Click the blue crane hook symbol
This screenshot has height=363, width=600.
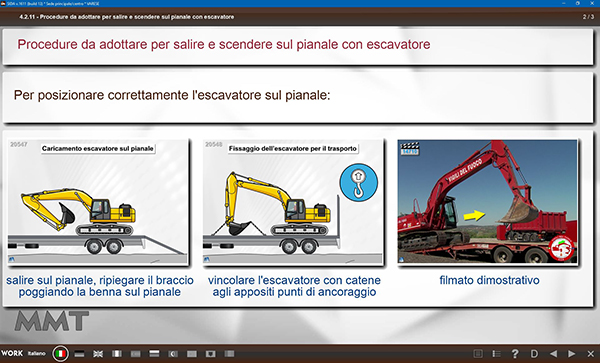[x=359, y=182]
